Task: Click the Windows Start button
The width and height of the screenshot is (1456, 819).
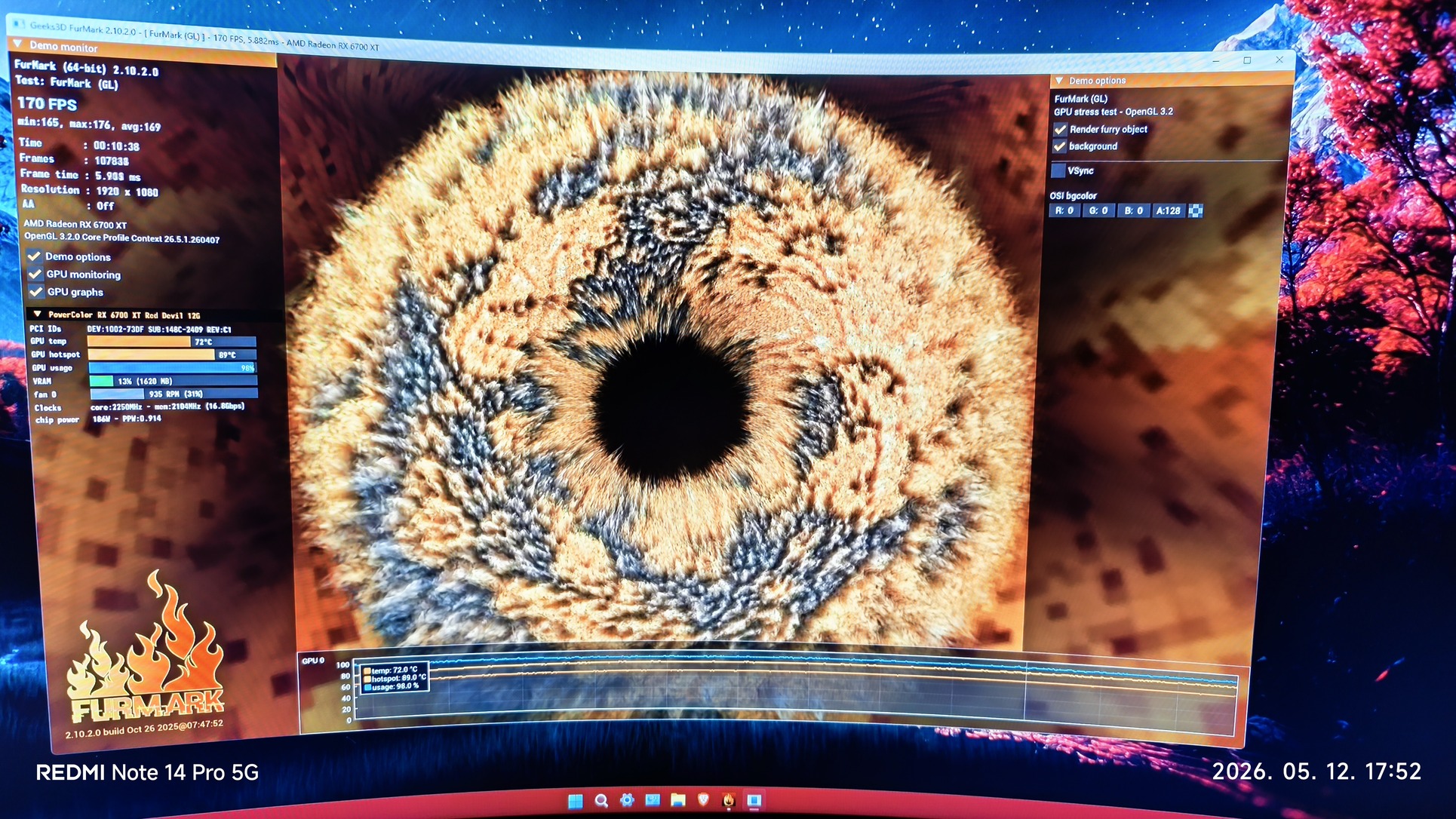Action: click(575, 800)
